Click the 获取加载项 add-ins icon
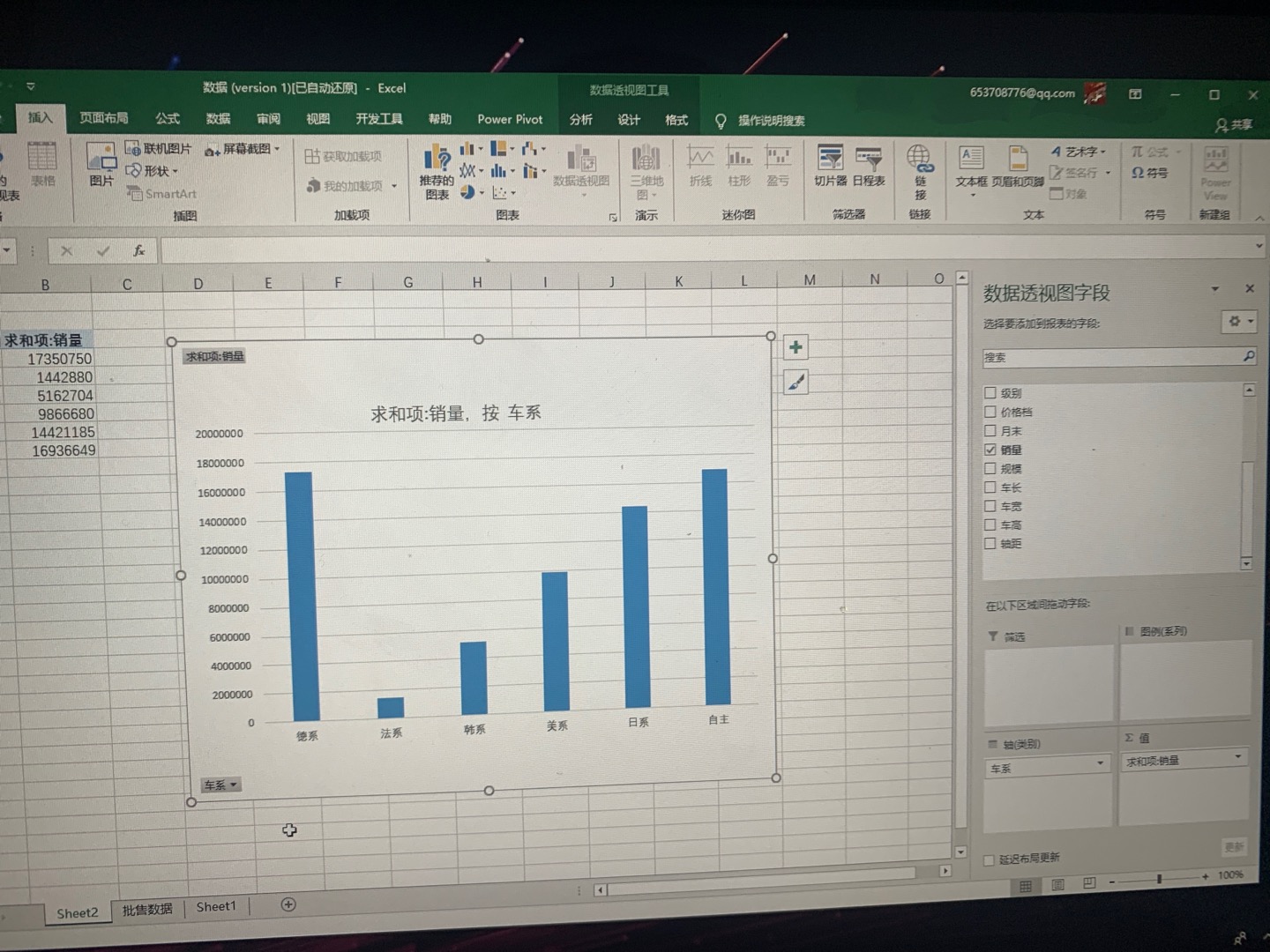This screenshot has width=1270, height=952. (342, 156)
